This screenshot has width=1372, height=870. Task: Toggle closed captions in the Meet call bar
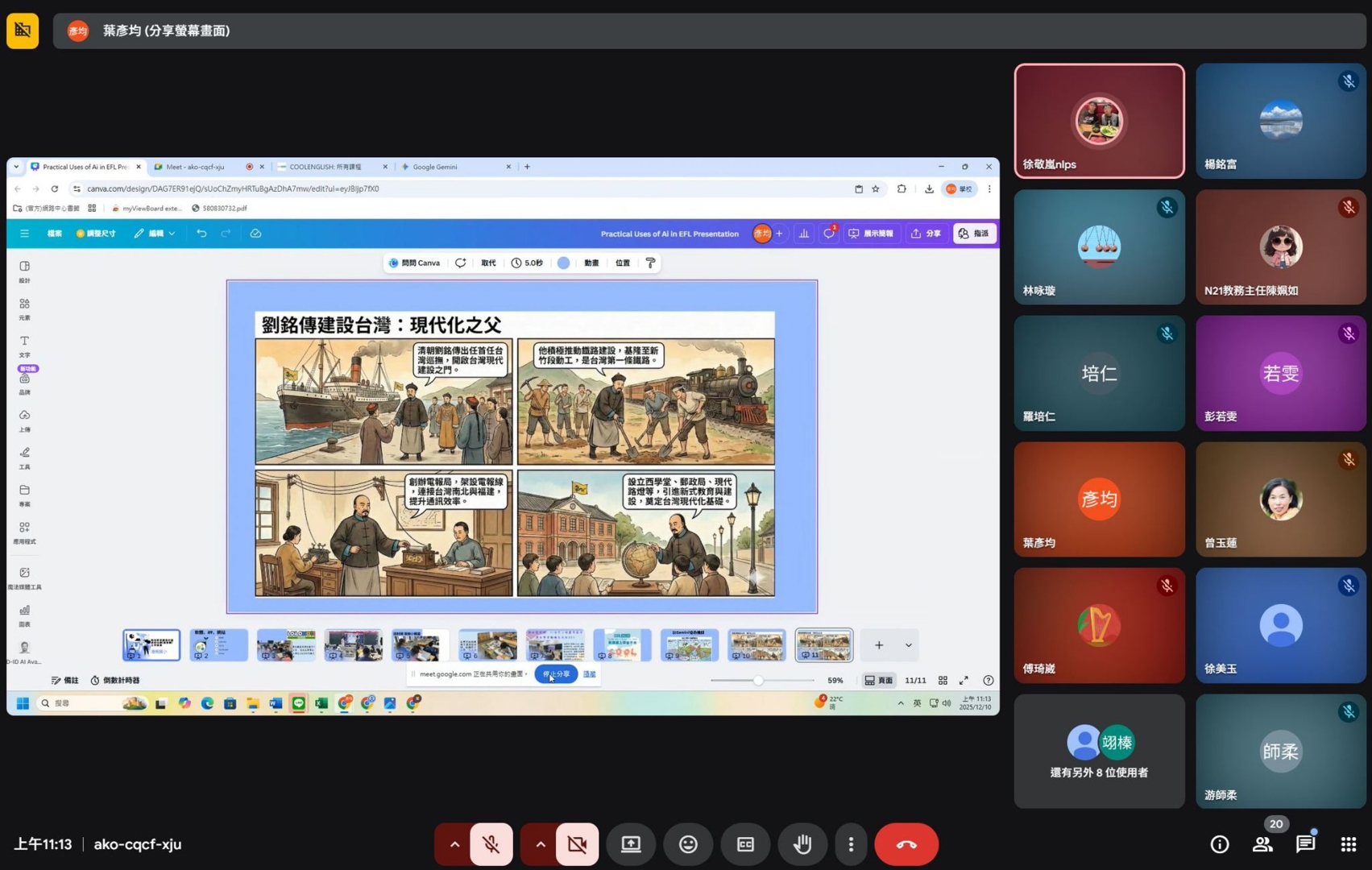pyautogui.click(x=745, y=844)
